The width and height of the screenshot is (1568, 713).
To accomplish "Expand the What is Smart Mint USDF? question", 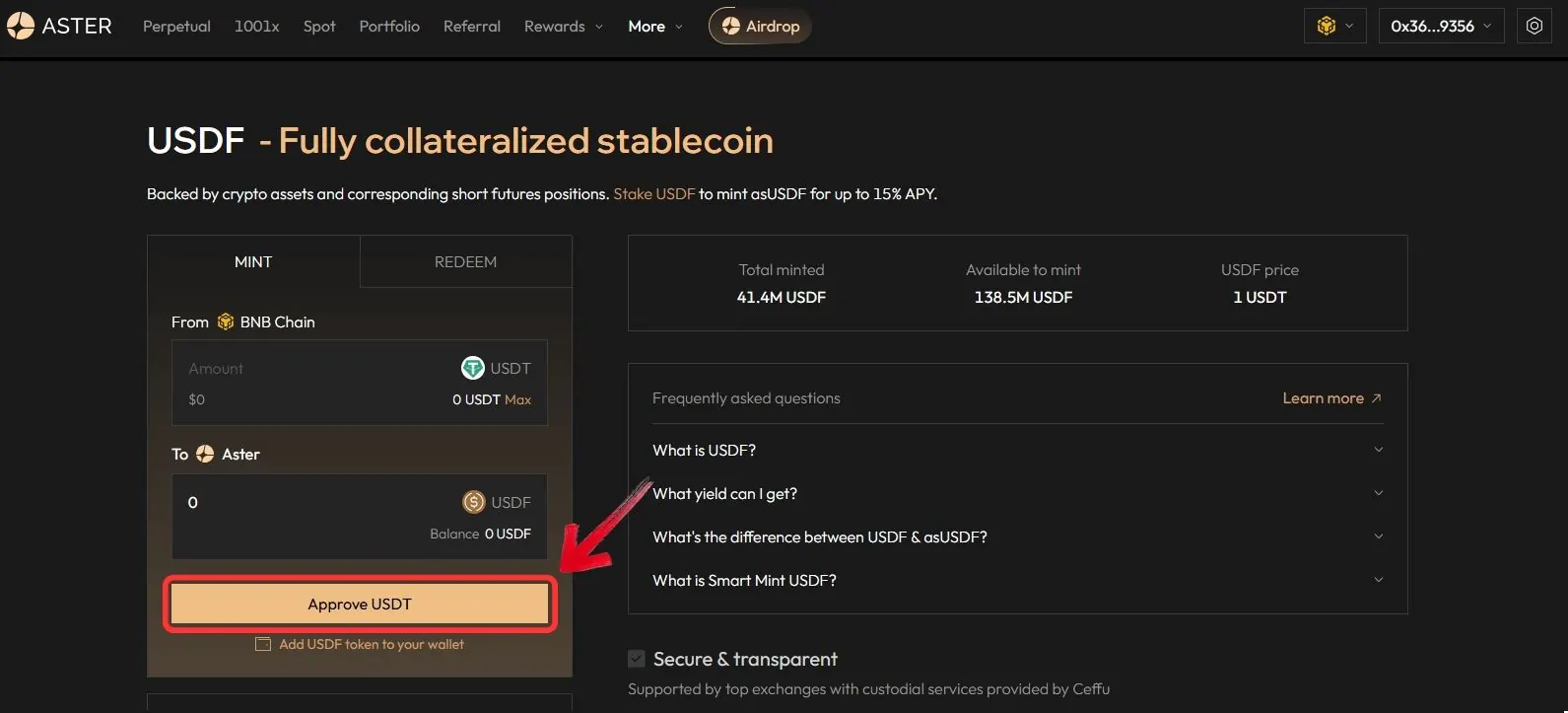I will pos(1017,580).
